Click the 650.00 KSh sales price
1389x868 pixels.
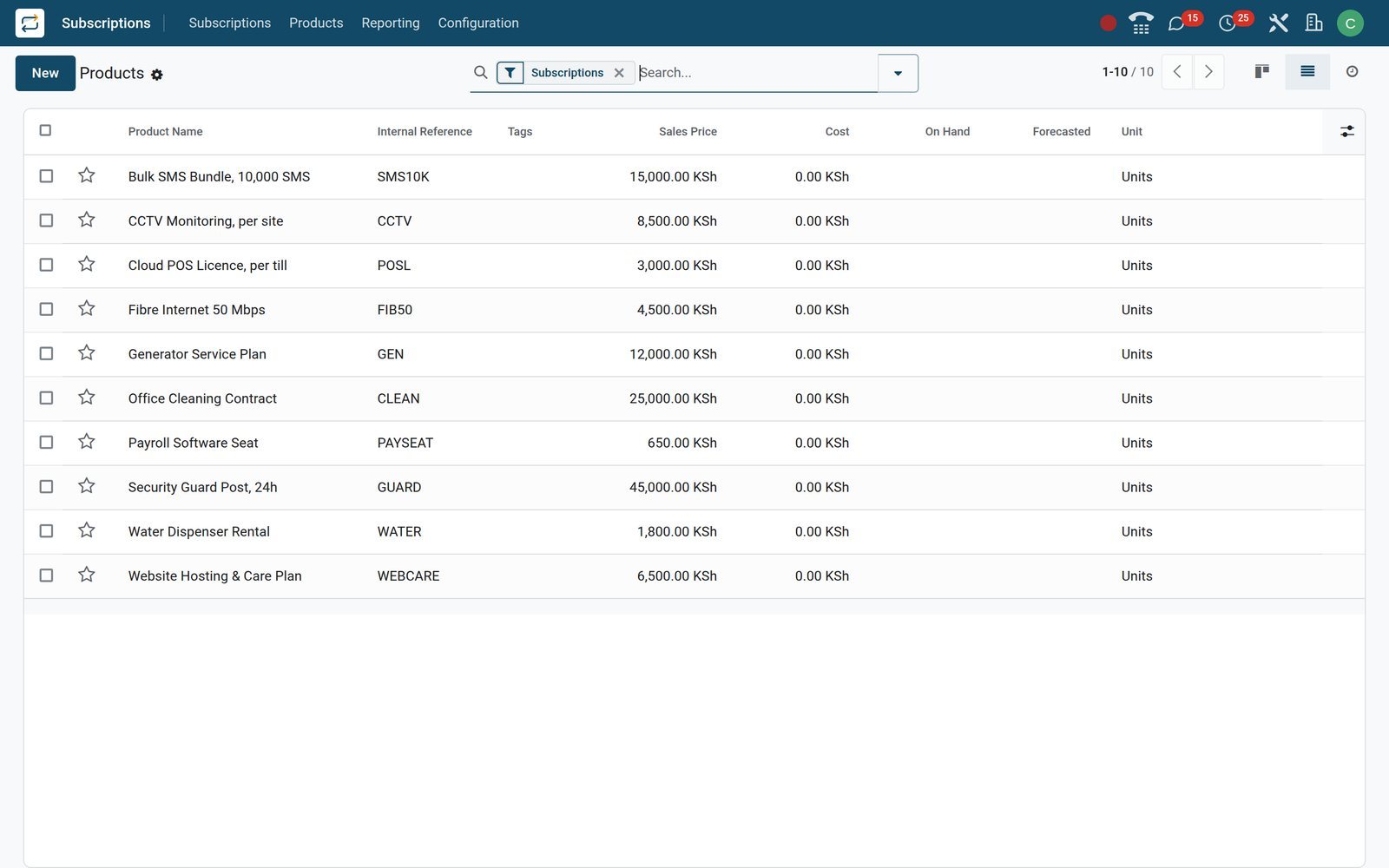coord(681,443)
